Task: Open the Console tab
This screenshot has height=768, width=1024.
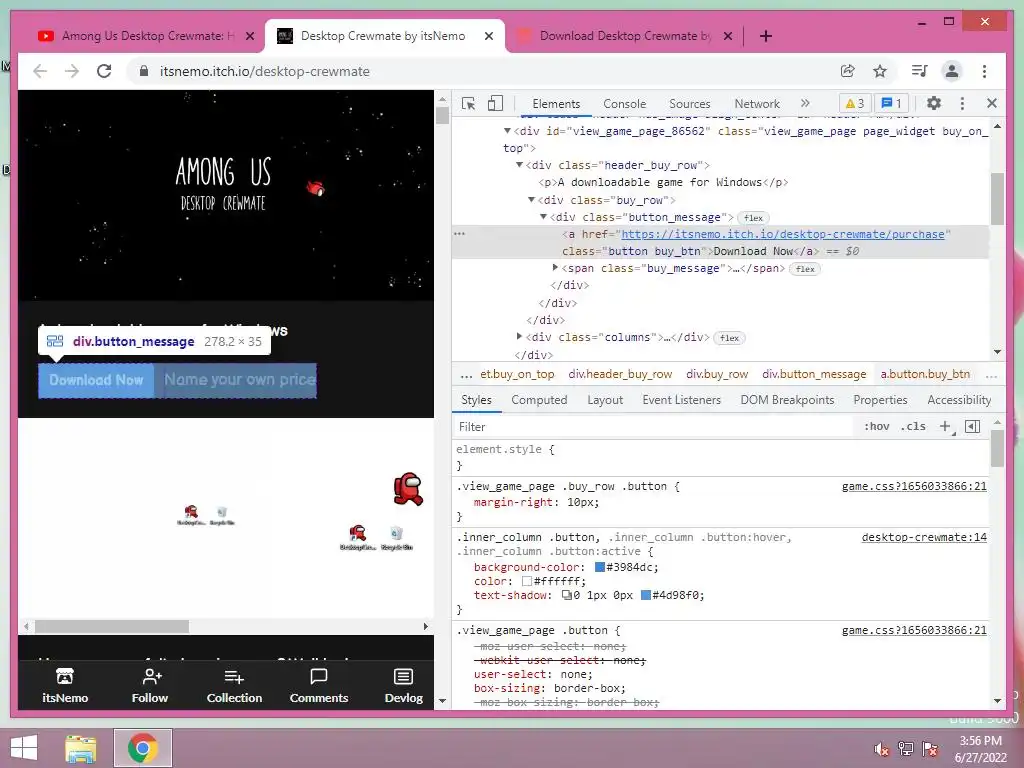Action: pos(624,104)
